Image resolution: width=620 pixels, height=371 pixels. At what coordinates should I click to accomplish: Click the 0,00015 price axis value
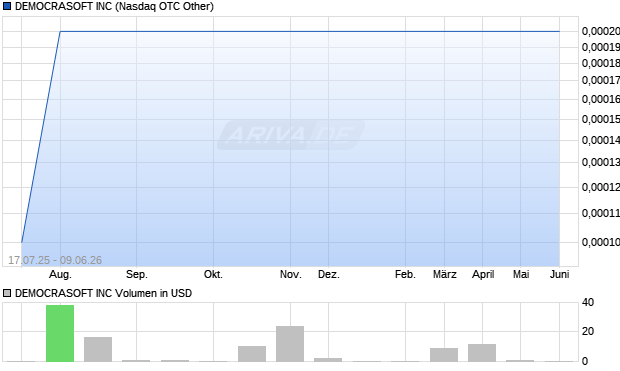coord(601,119)
